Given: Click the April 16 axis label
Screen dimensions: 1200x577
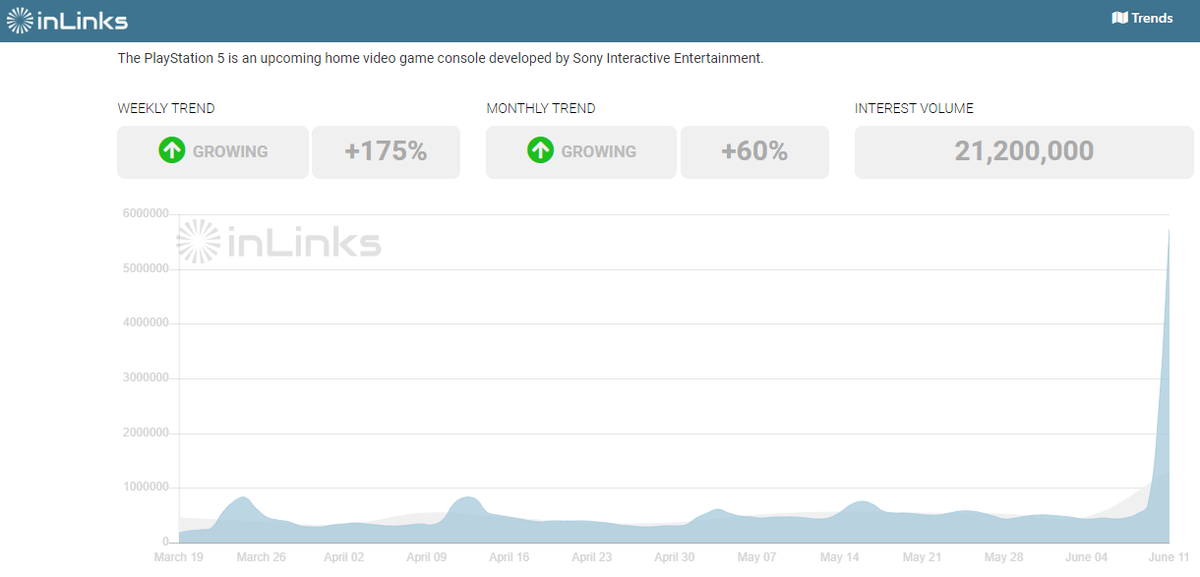Looking at the screenshot, I should click(x=509, y=557).
